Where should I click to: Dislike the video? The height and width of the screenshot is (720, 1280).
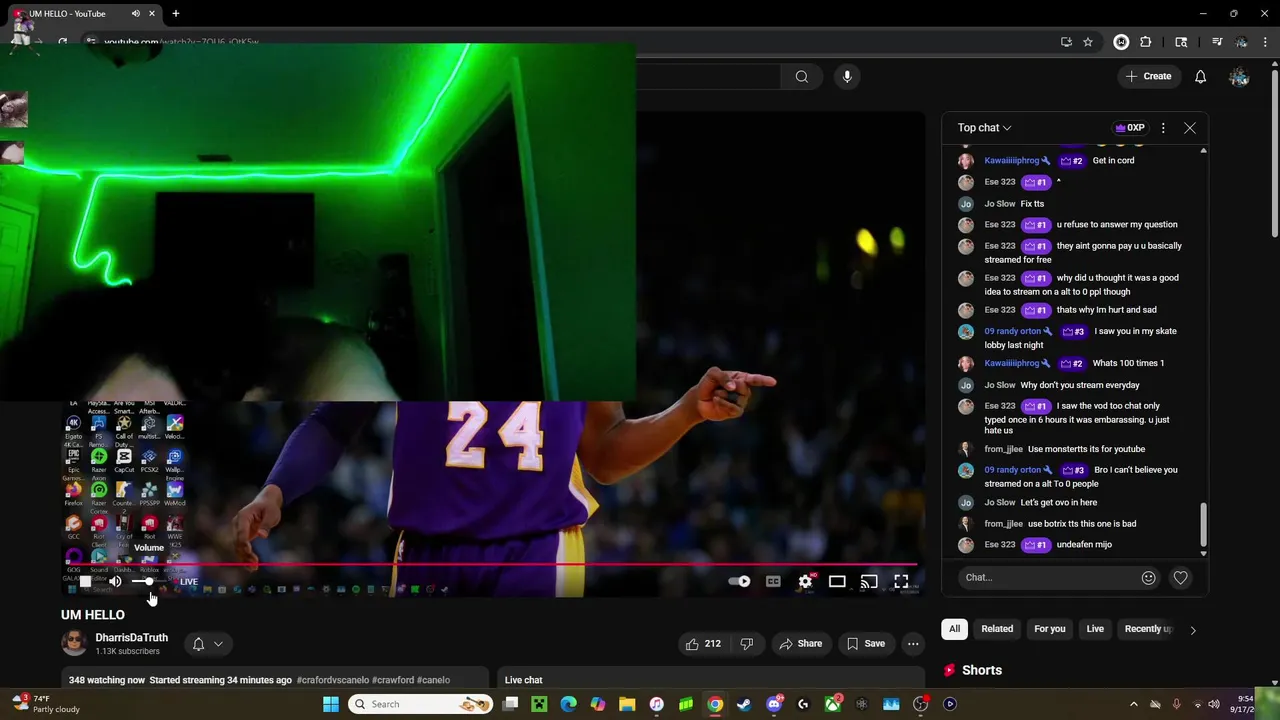tap(746, 644)
